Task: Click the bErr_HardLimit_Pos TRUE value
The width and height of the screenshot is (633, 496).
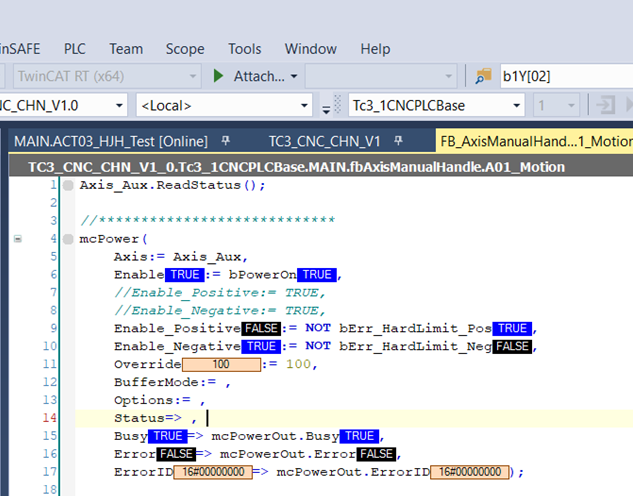Action: coord(512,328)
